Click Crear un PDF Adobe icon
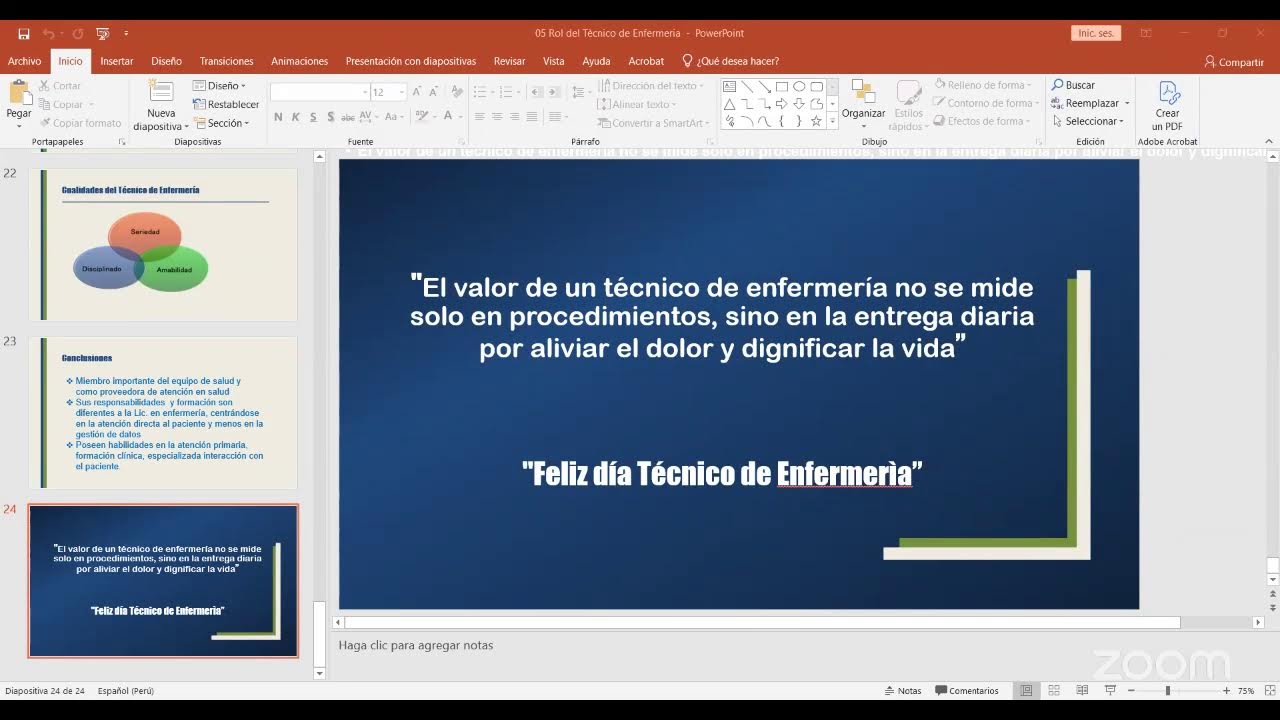1280x720 pixels. (x=1168, y=93)
